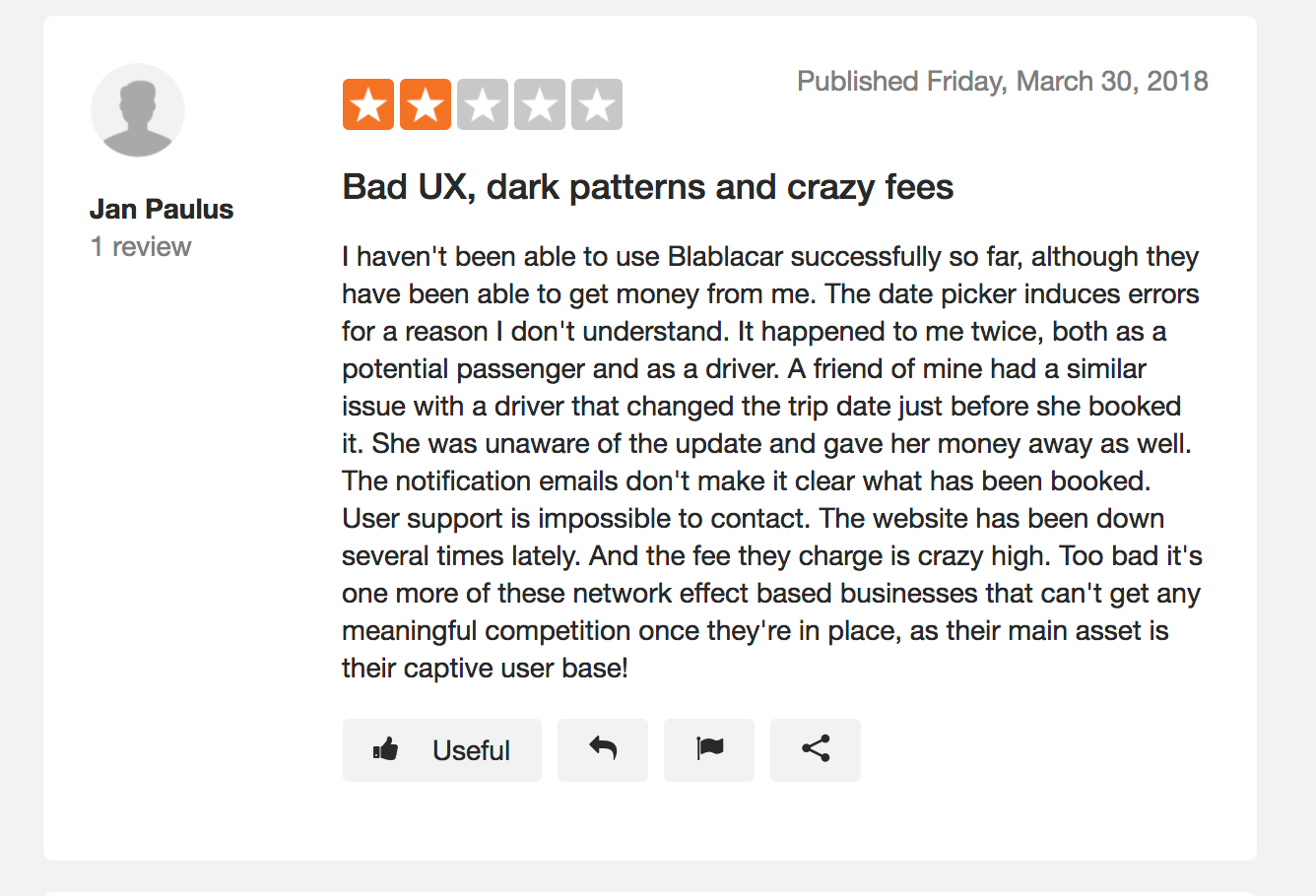Click the thumbs-up icon on Useful button

[x=385, y=749]
